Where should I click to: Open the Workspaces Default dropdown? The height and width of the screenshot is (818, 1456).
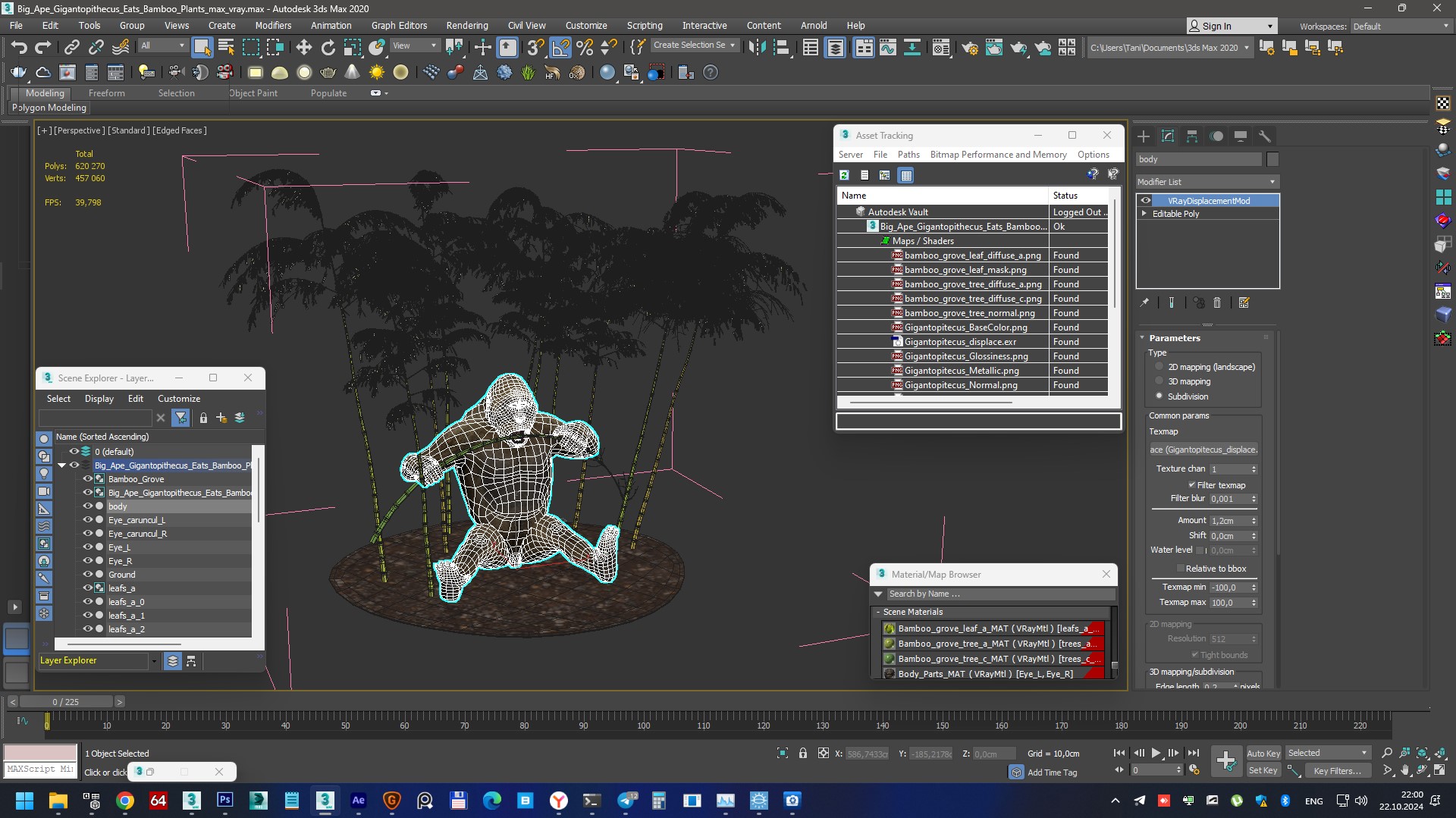point(1401,26)
